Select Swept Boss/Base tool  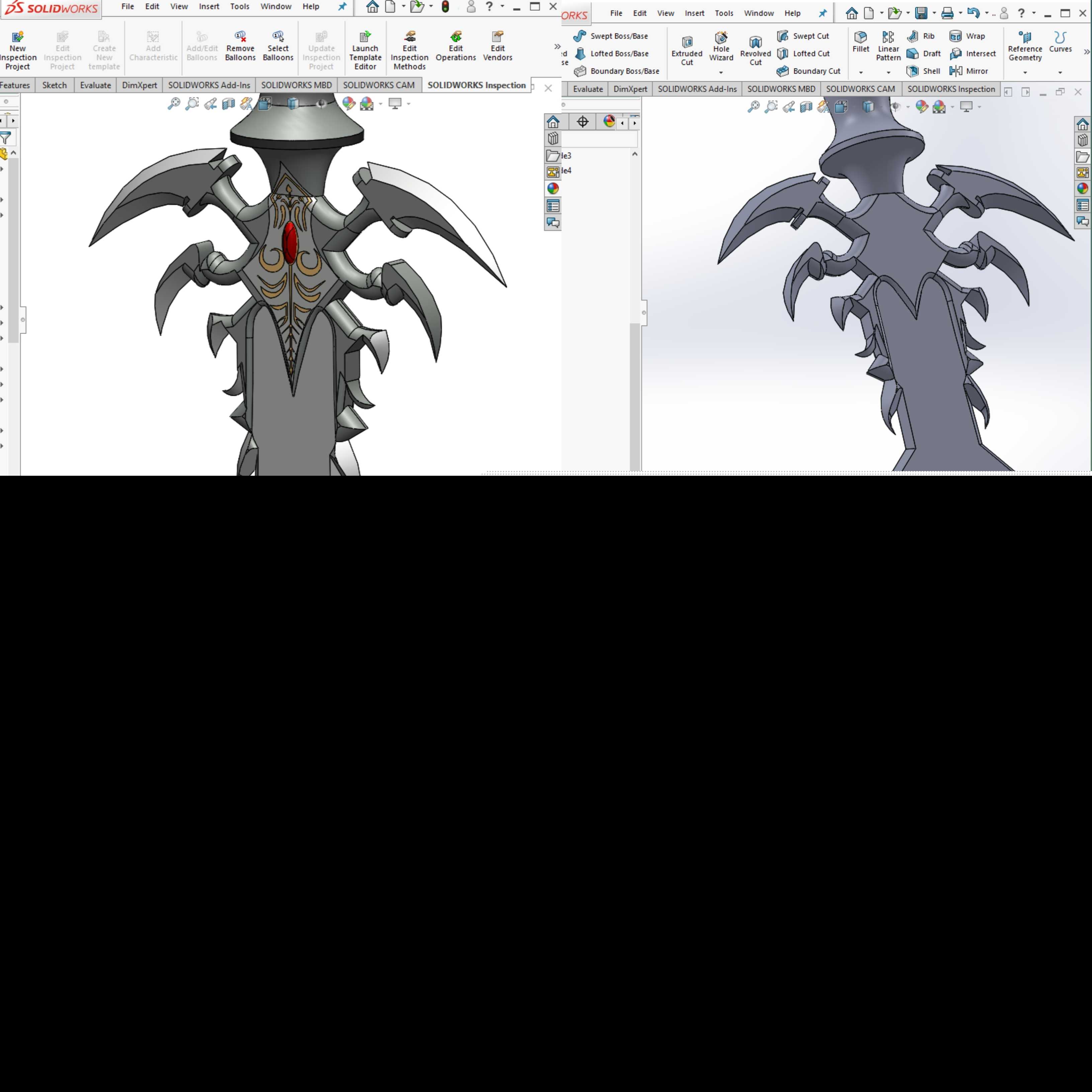(x=611, y=36)
